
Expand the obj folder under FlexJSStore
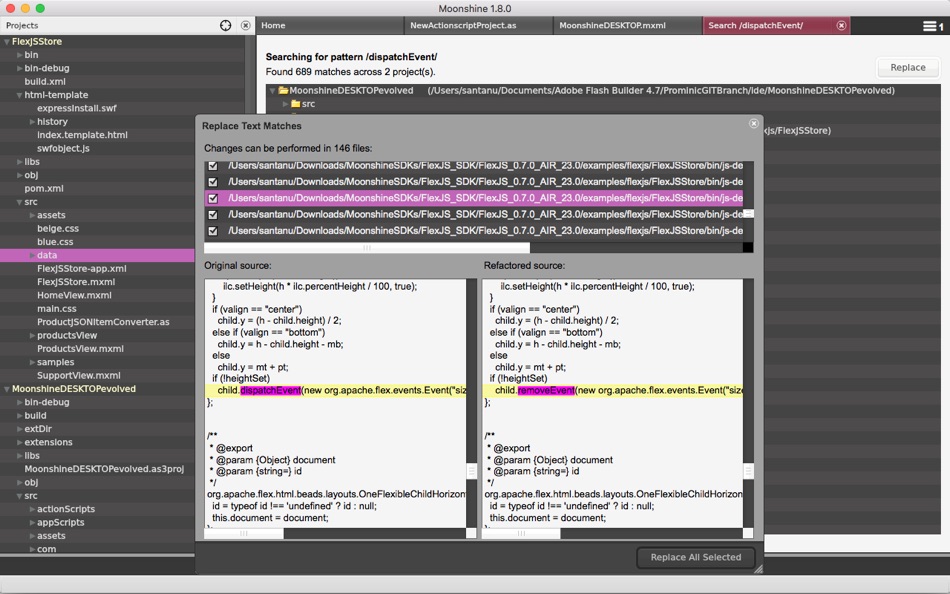click(19, 175)
